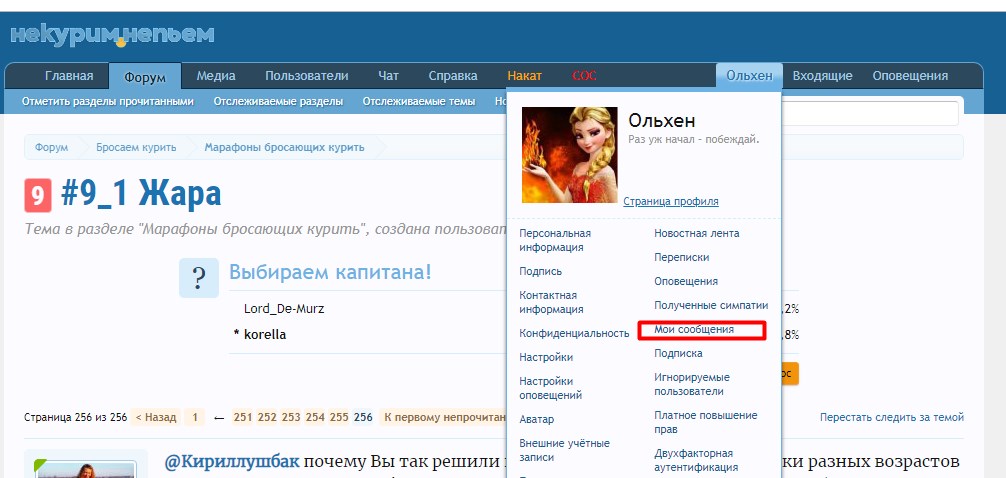Open Игнорируемые пользователи entry

(692, 384)
